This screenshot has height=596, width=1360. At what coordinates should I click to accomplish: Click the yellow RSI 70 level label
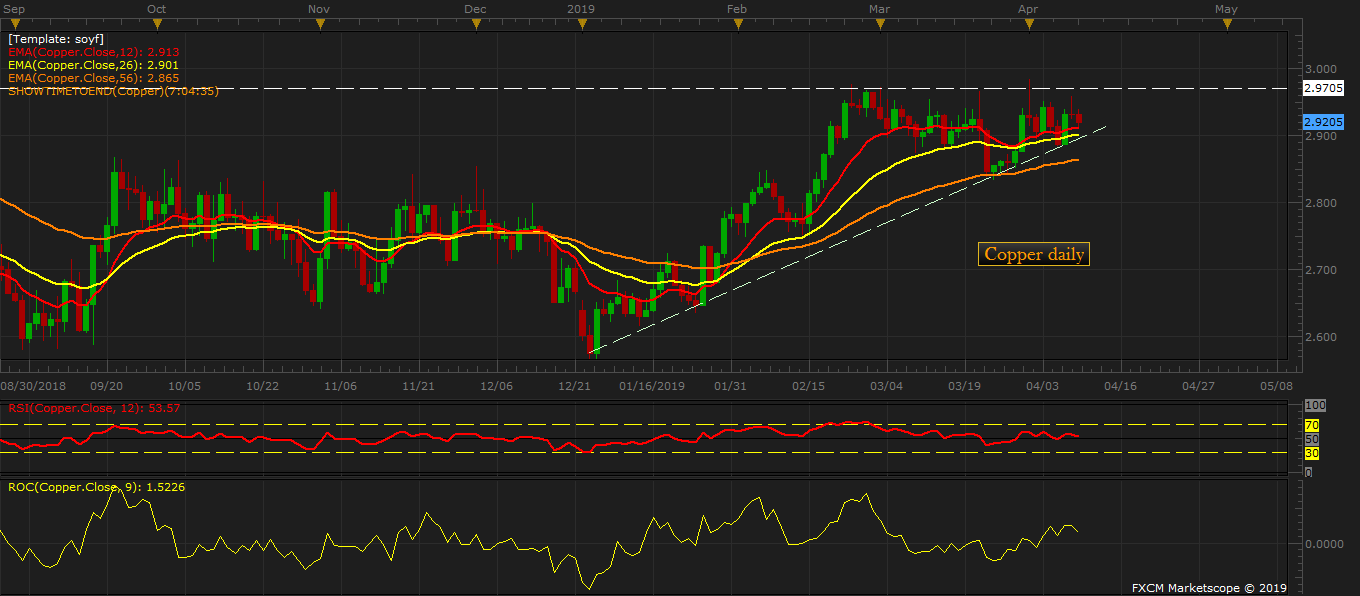(1311, 425)
